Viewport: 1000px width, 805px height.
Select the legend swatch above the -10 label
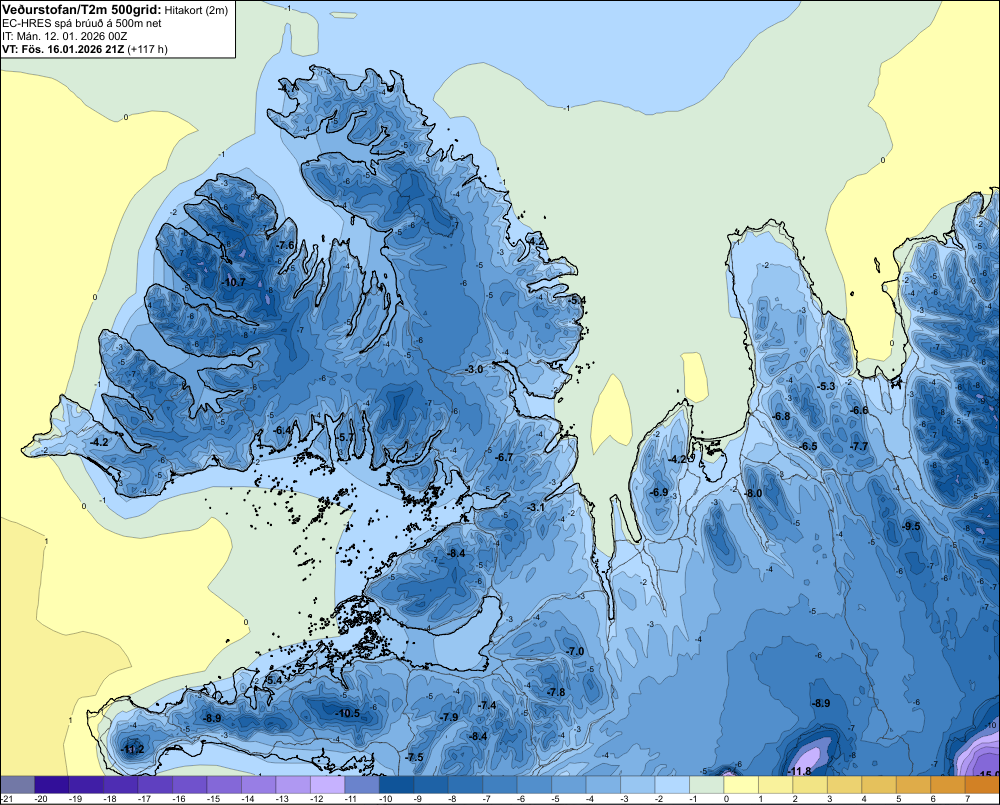pos(396,784)
